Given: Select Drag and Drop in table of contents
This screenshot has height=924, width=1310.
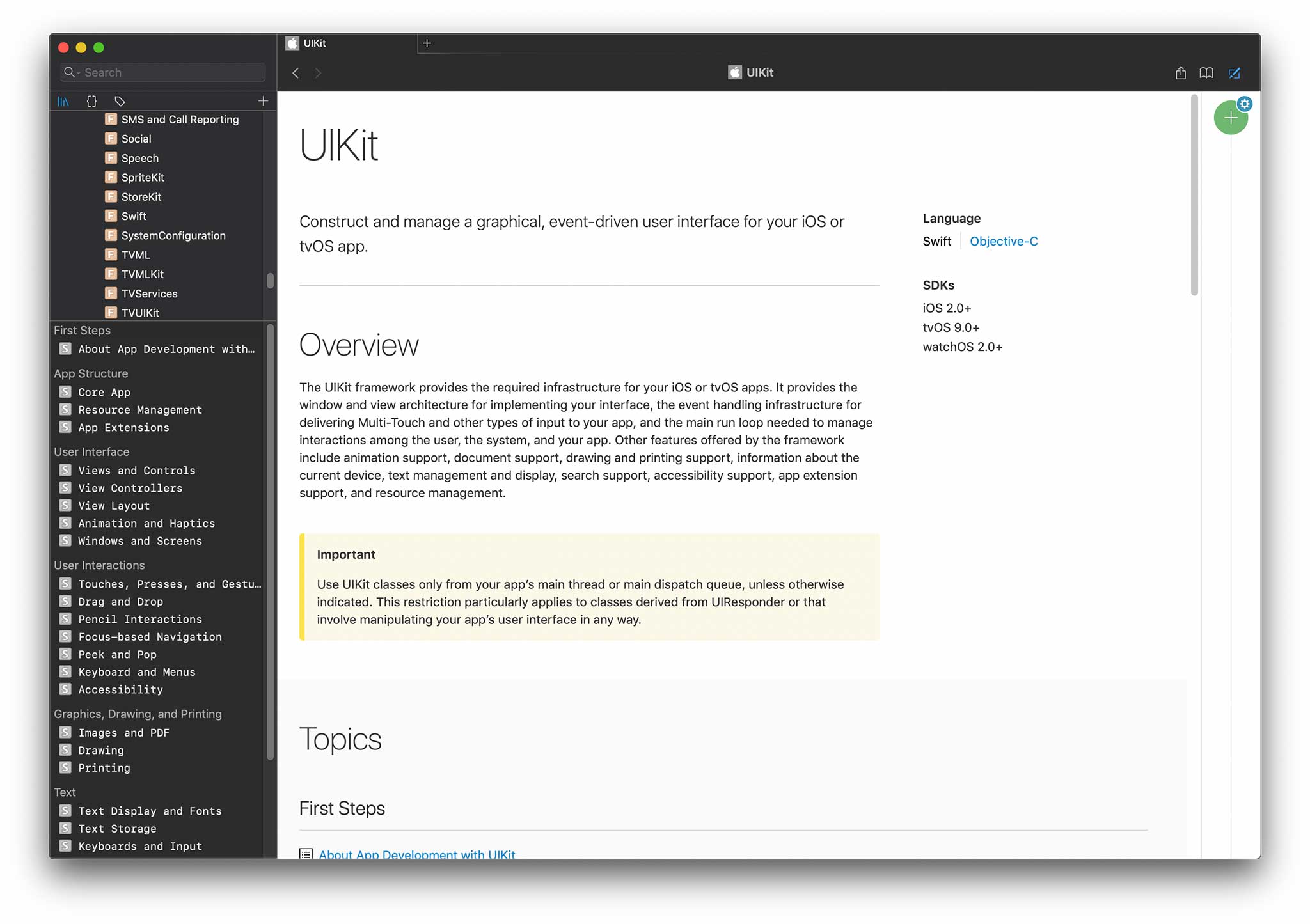Looking at the screenshot, I should [x=120, y=602].
